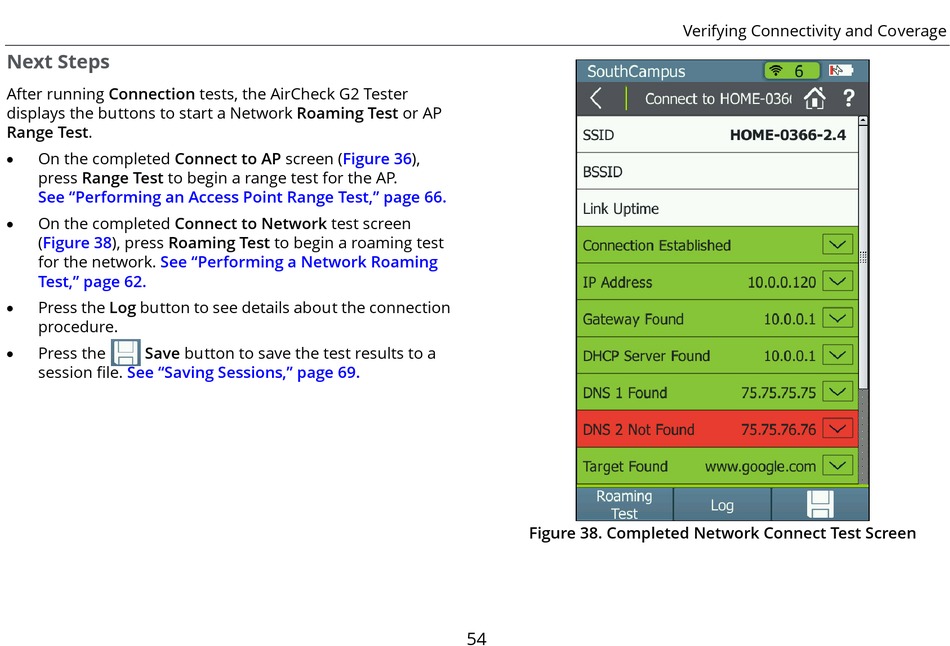Open the Access Point Range Test page 66 link
This screenshot has height=646, width=950.
[242, 198]
